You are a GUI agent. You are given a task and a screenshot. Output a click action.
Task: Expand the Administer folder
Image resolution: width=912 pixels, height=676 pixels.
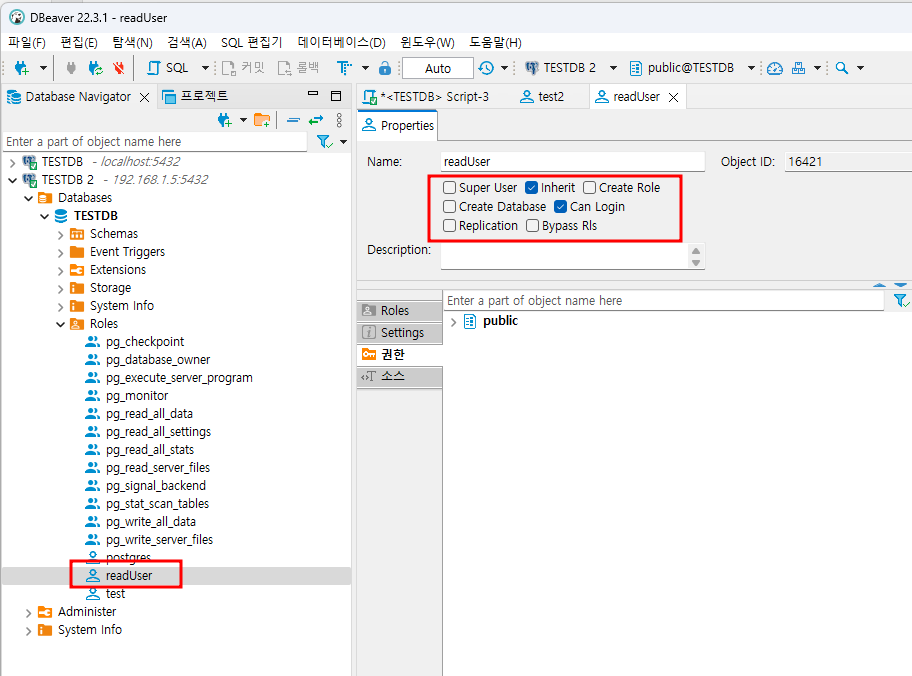[x=28, y=613]
